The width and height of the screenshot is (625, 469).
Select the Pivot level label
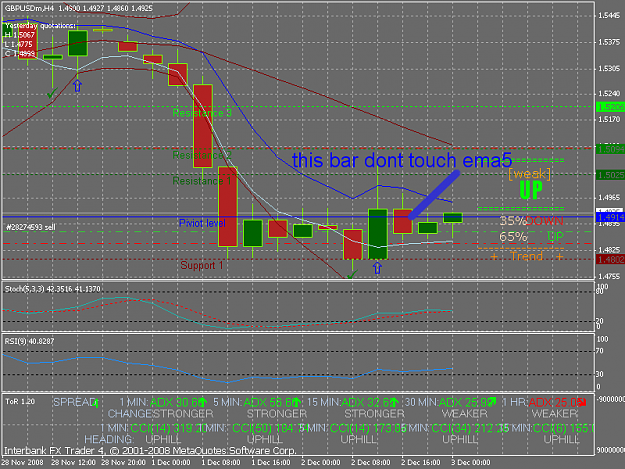(x=202, y=223)
